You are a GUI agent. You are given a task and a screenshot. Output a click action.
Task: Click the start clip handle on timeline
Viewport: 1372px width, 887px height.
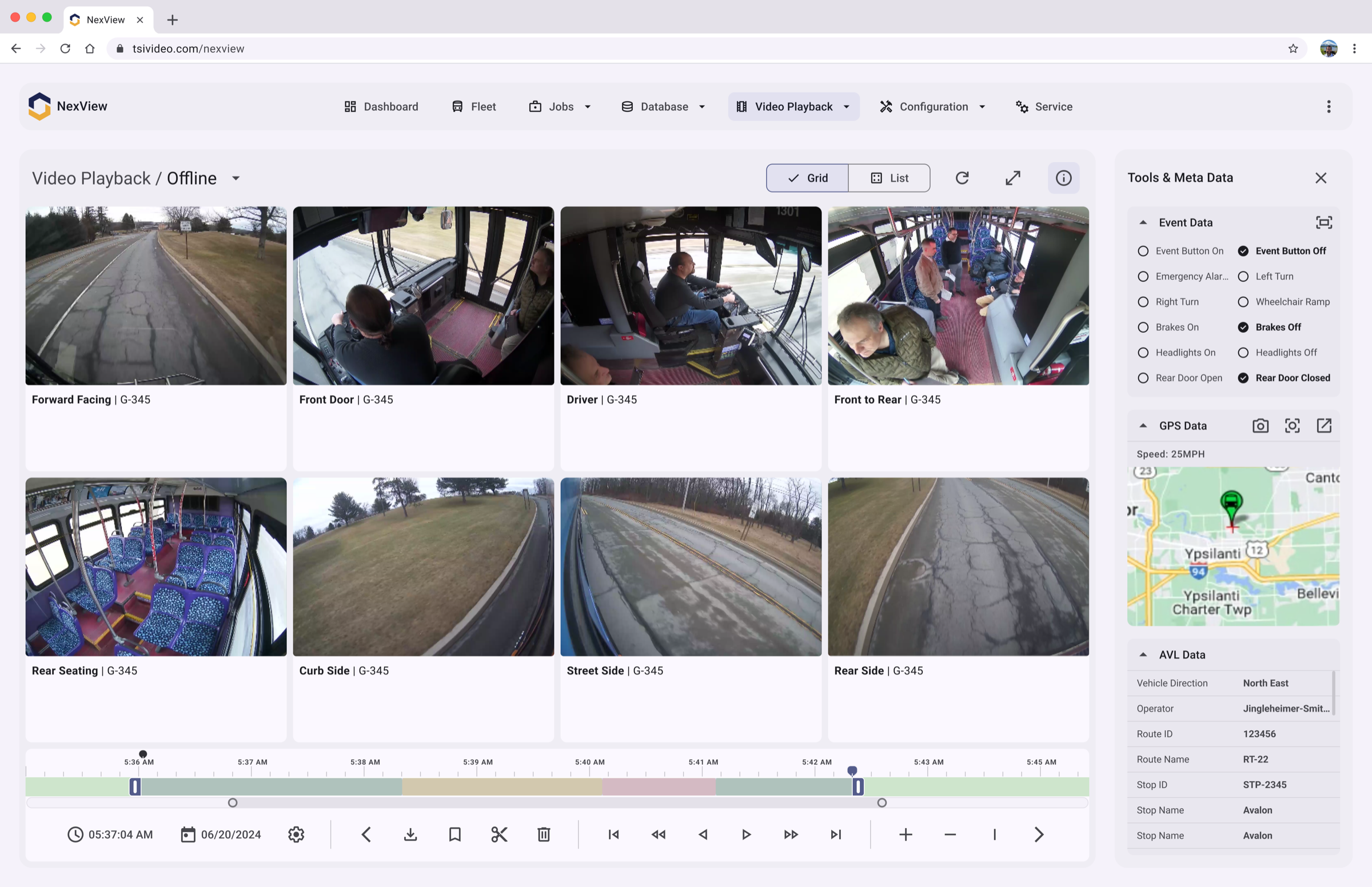click(135, 787)
